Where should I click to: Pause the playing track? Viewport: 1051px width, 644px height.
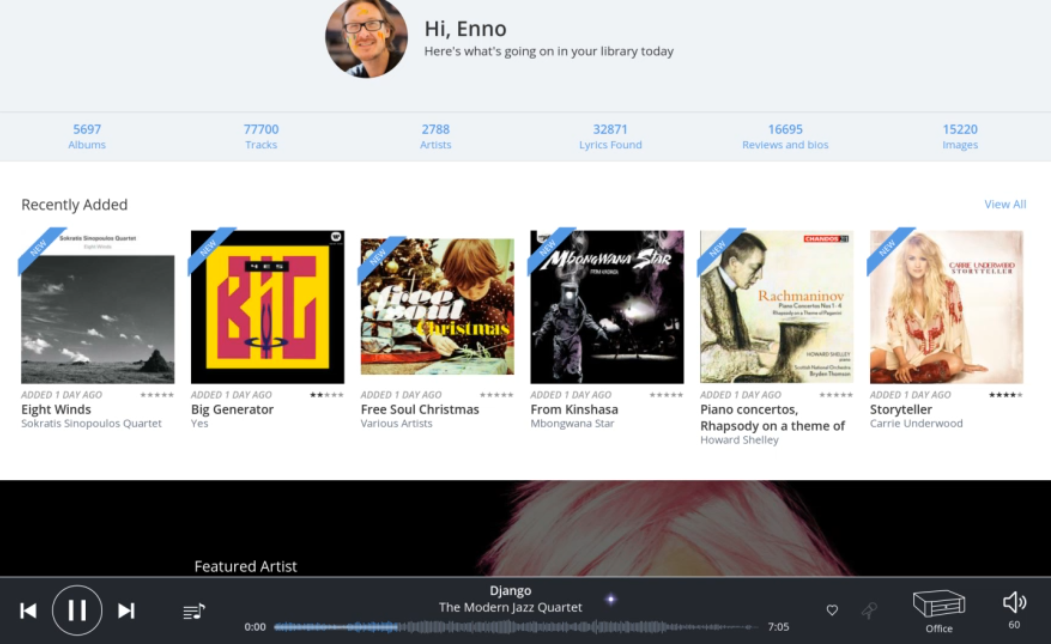77,610
